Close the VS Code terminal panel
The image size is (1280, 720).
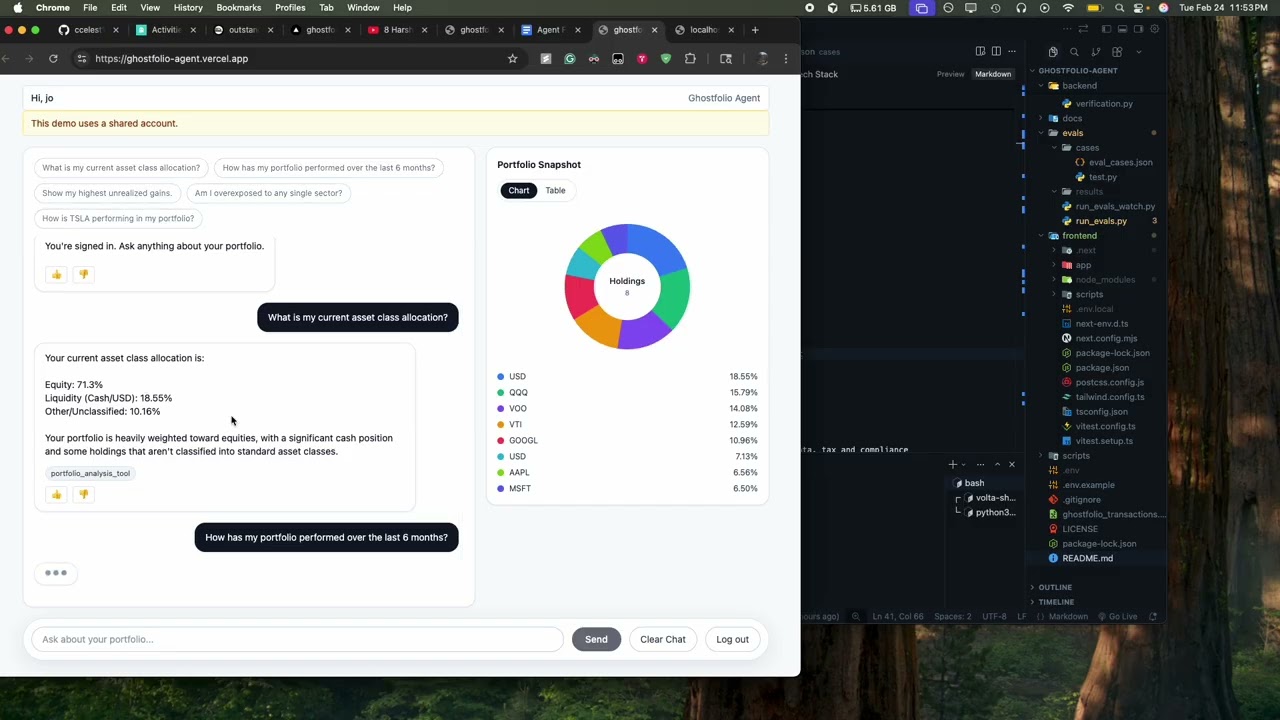point(1011,464)
